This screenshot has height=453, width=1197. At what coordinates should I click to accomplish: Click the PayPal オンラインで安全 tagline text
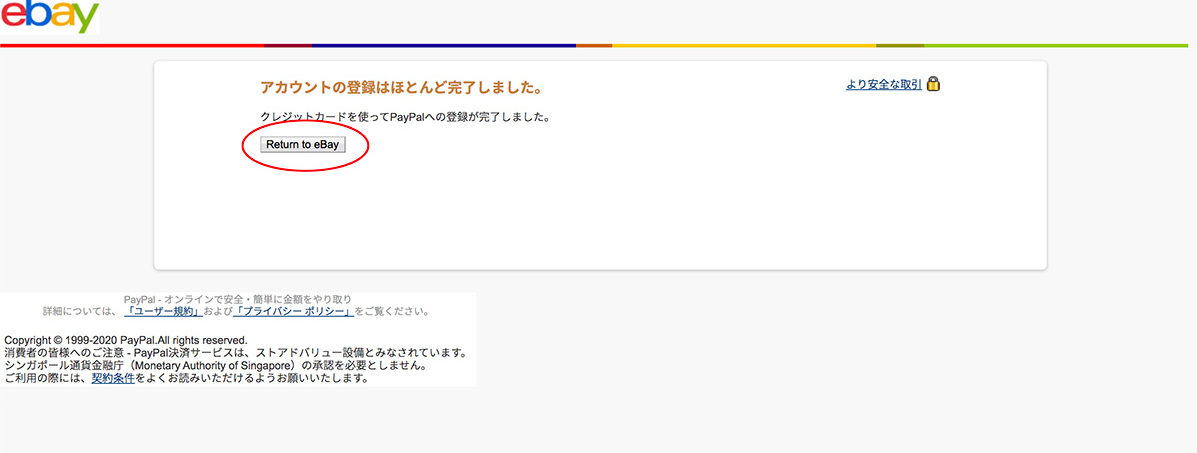coord(238,299)
